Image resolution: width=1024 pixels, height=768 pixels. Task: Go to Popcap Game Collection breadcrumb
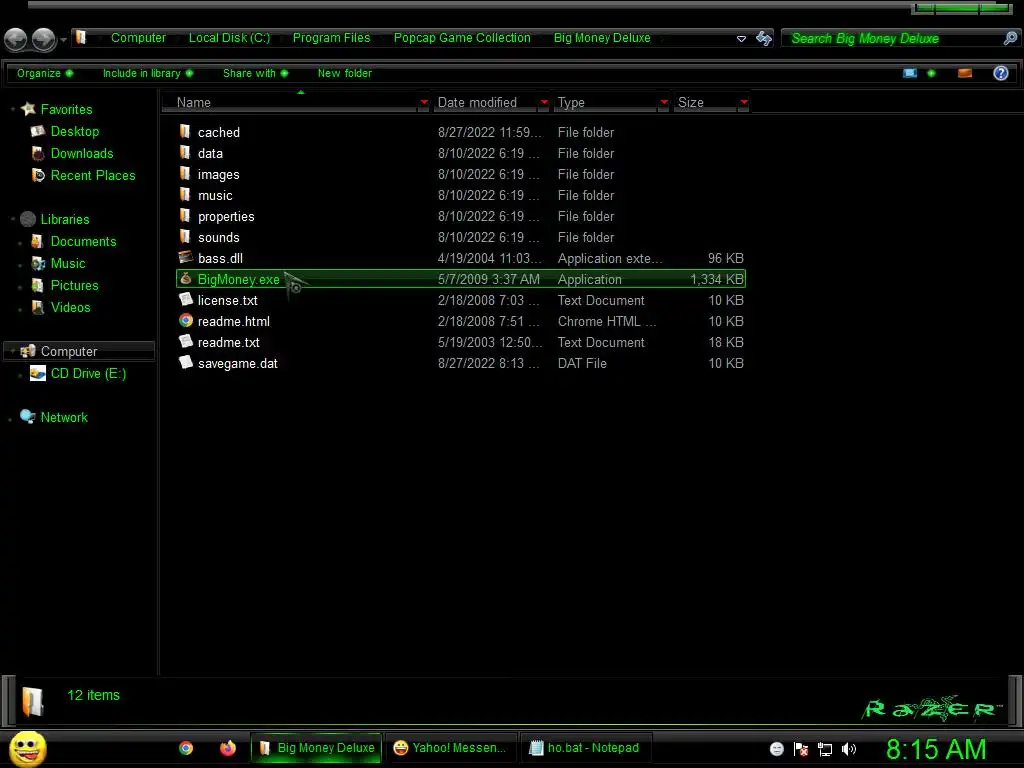462,38
